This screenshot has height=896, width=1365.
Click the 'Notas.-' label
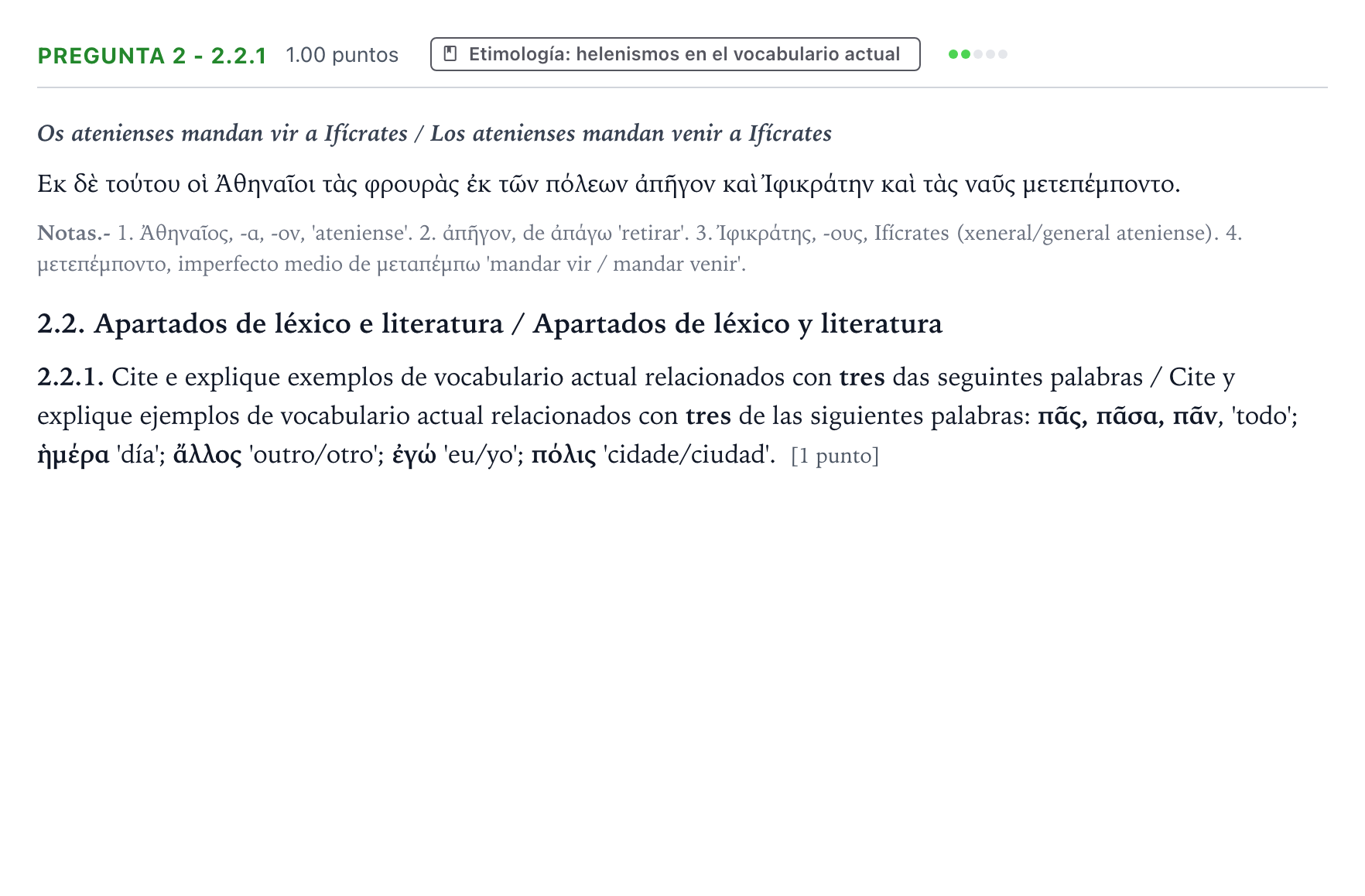tap(74, 233)
